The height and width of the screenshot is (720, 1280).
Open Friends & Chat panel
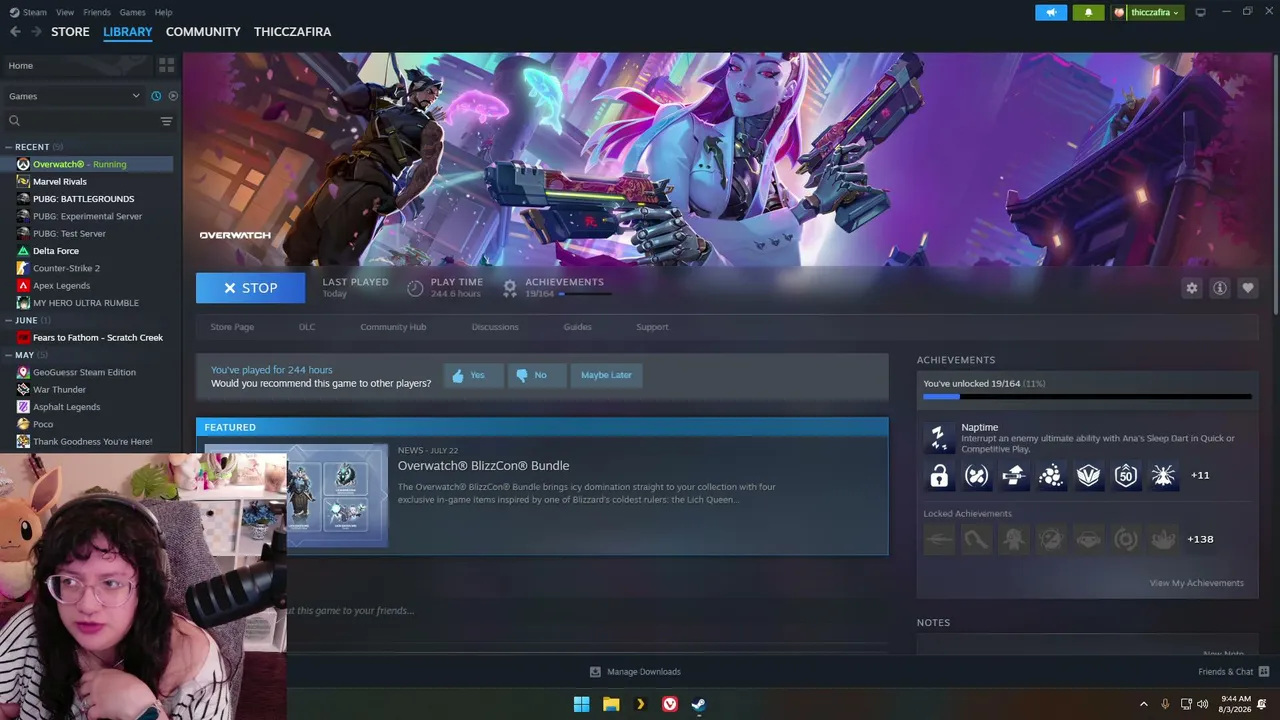(1234, 672)
